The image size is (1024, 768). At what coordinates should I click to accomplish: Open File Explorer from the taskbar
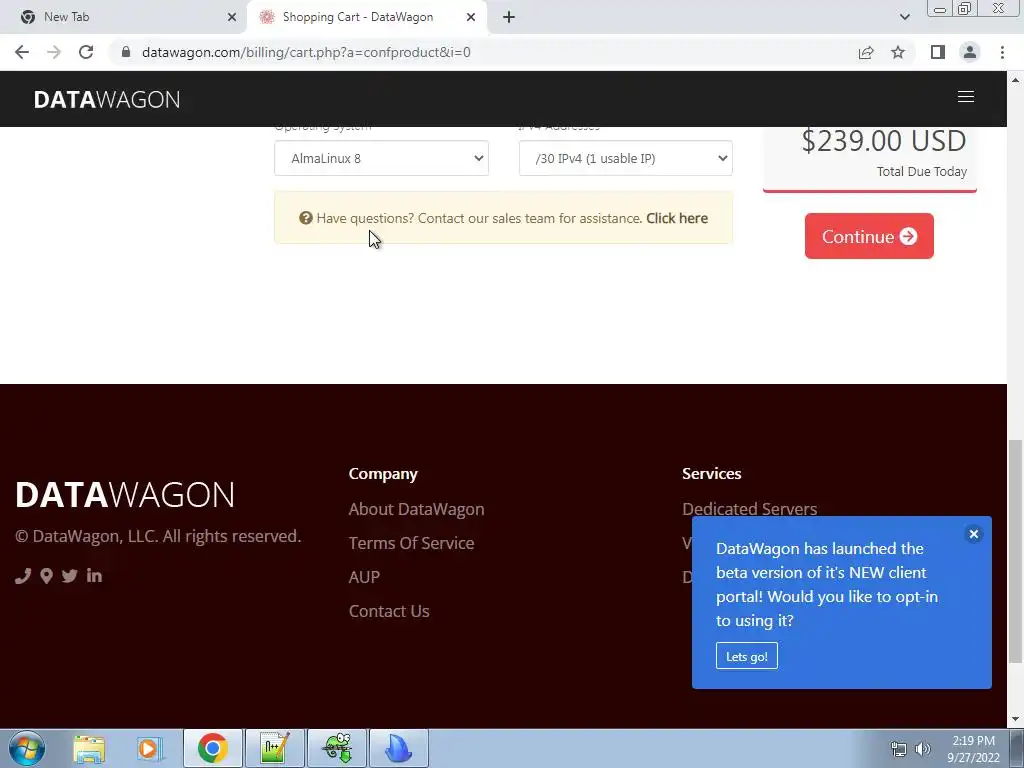[x=89, y=749]
